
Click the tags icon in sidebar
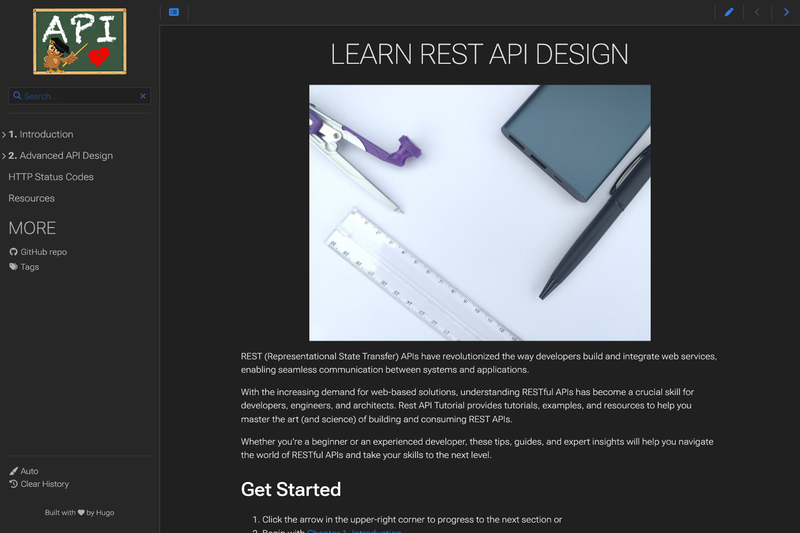pos(13,267)
